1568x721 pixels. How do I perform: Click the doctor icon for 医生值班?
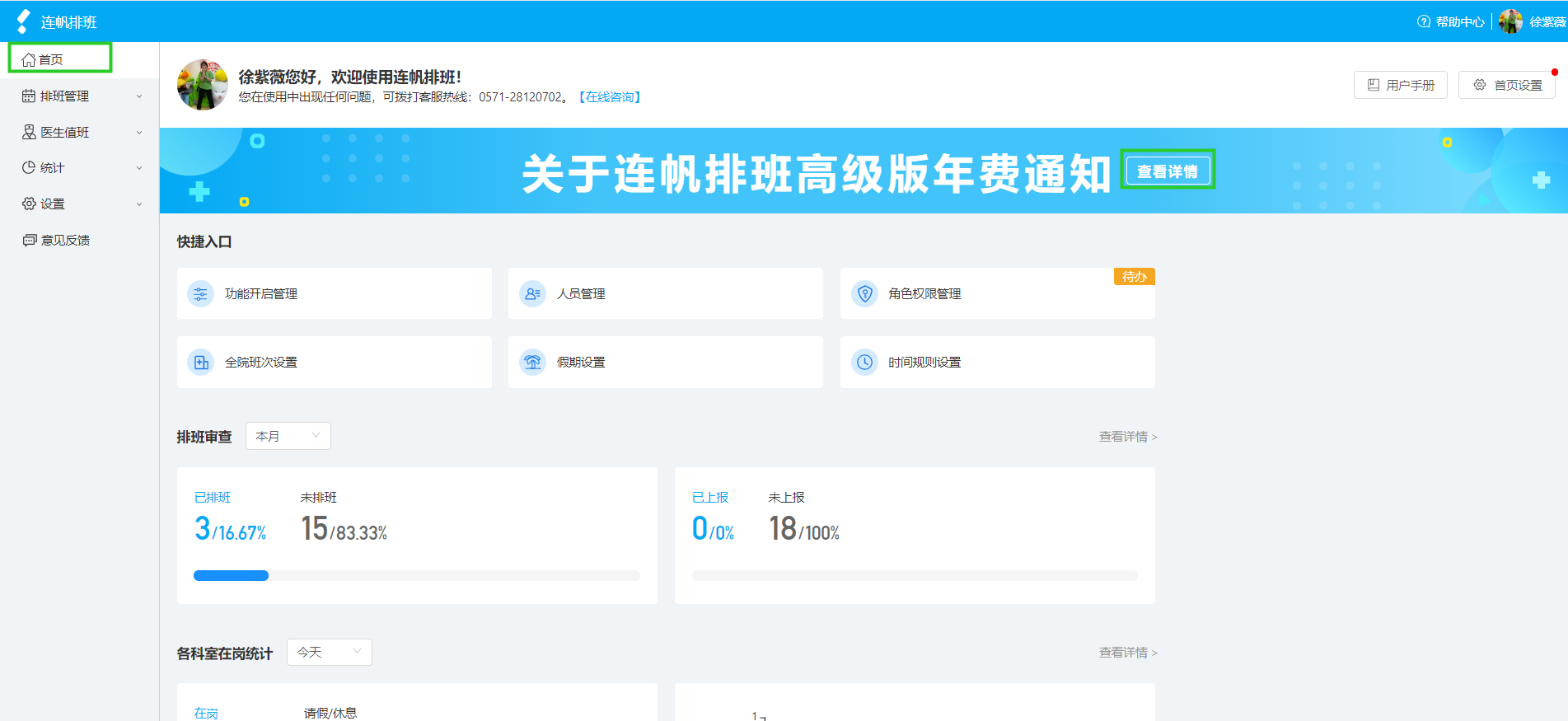(29, 132)
